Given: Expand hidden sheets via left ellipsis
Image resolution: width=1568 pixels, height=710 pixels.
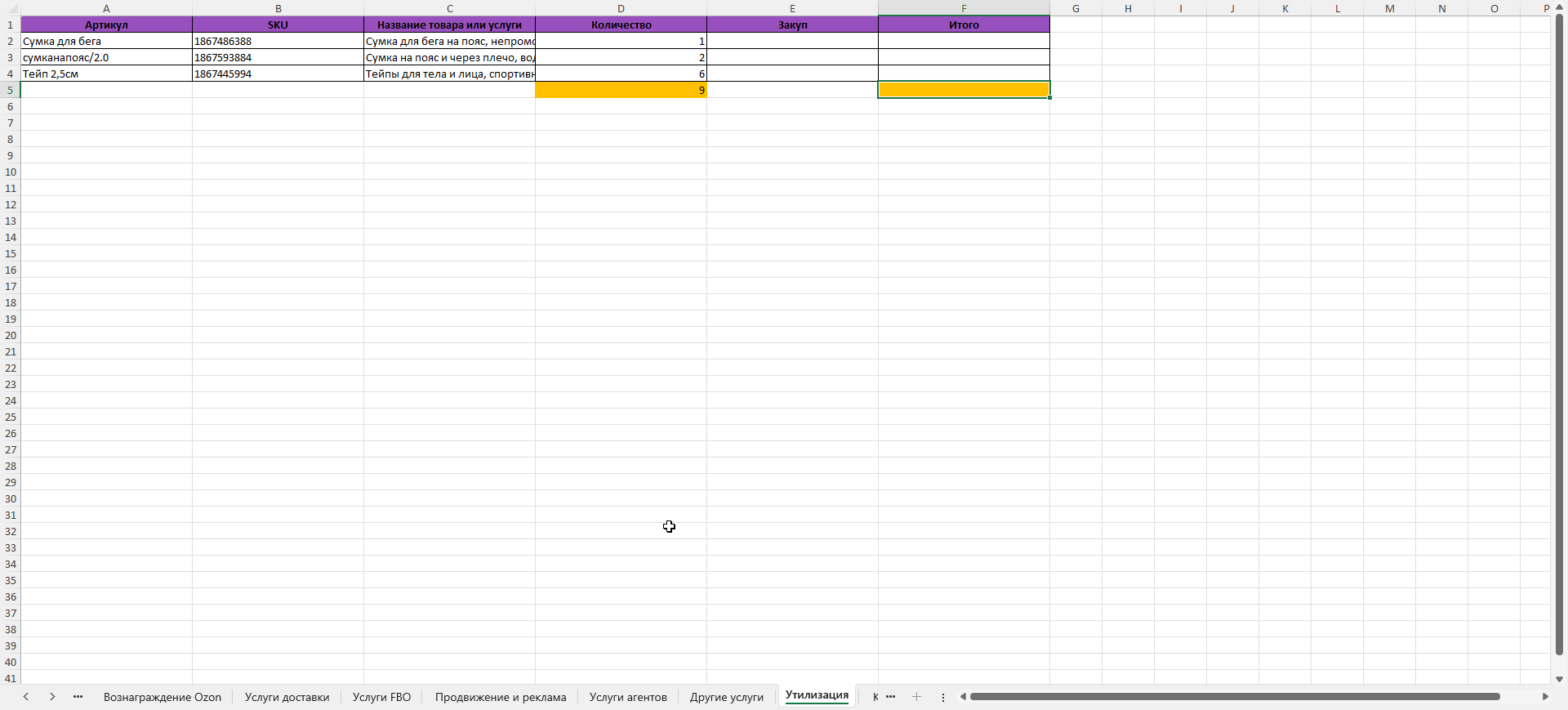Looking at the screenshot, I should [78, 697].
